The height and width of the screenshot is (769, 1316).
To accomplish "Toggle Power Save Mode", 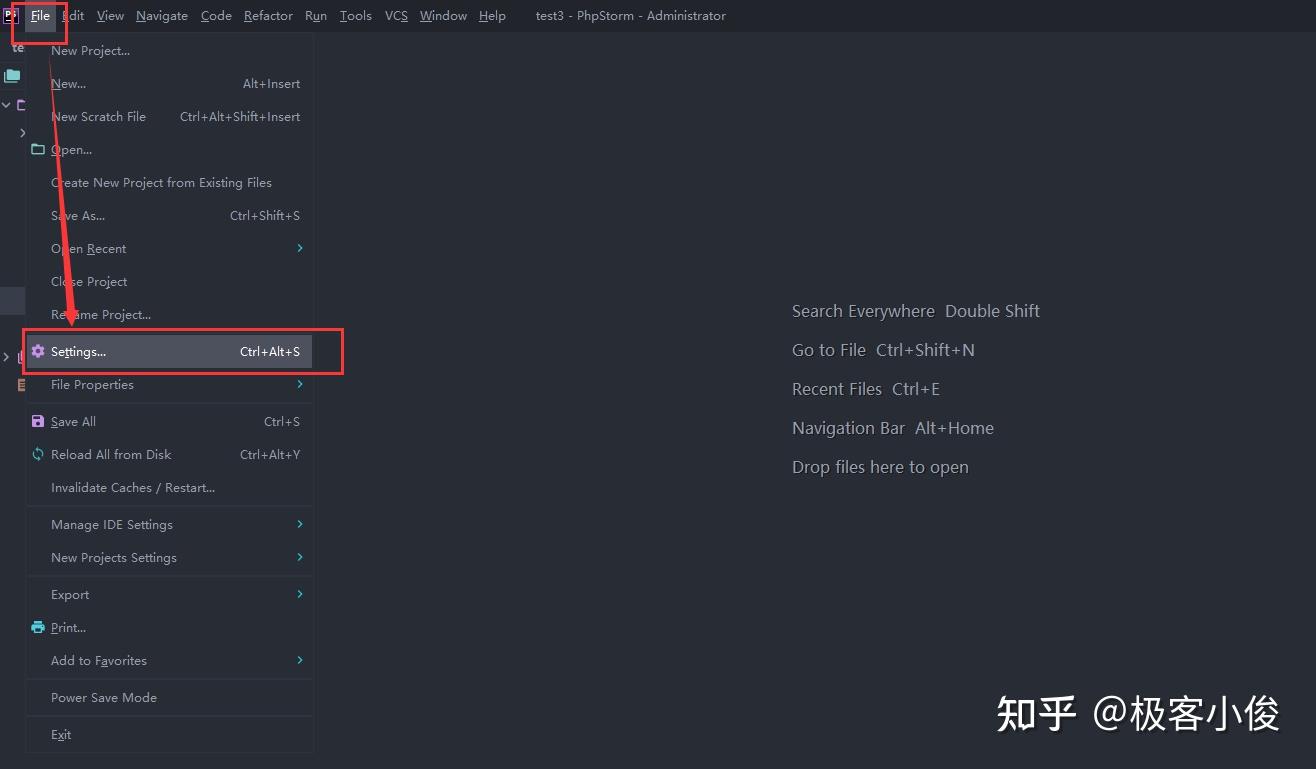I will click(x=169, y=697).
